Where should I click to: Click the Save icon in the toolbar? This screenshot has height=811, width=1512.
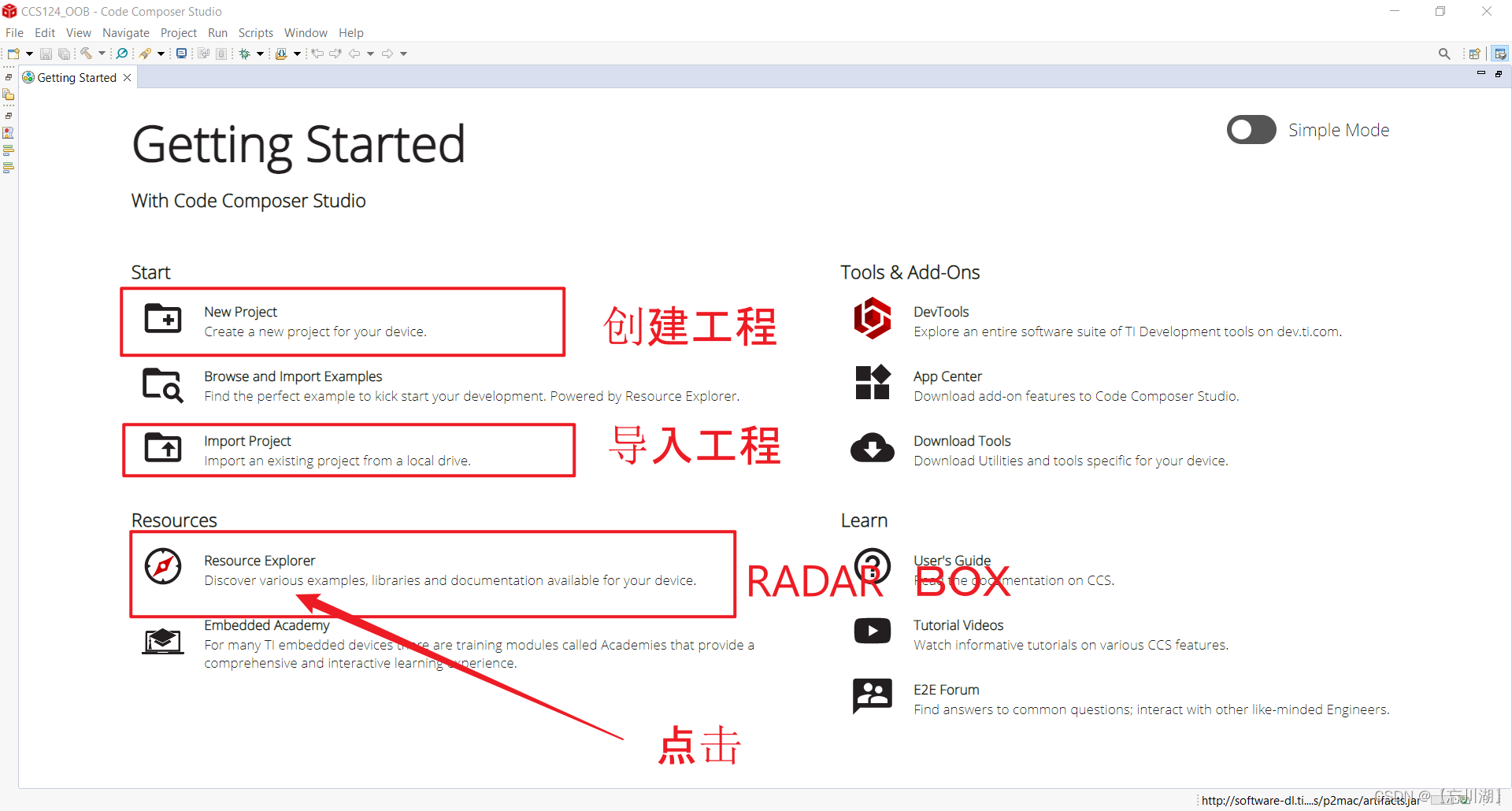point(46,53)
